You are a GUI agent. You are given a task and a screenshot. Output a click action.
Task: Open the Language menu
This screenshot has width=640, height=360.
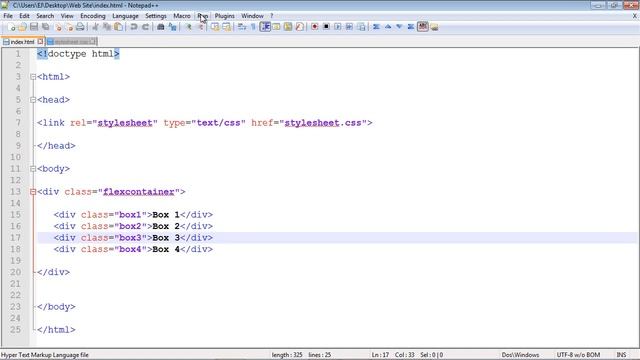point(125,16)
